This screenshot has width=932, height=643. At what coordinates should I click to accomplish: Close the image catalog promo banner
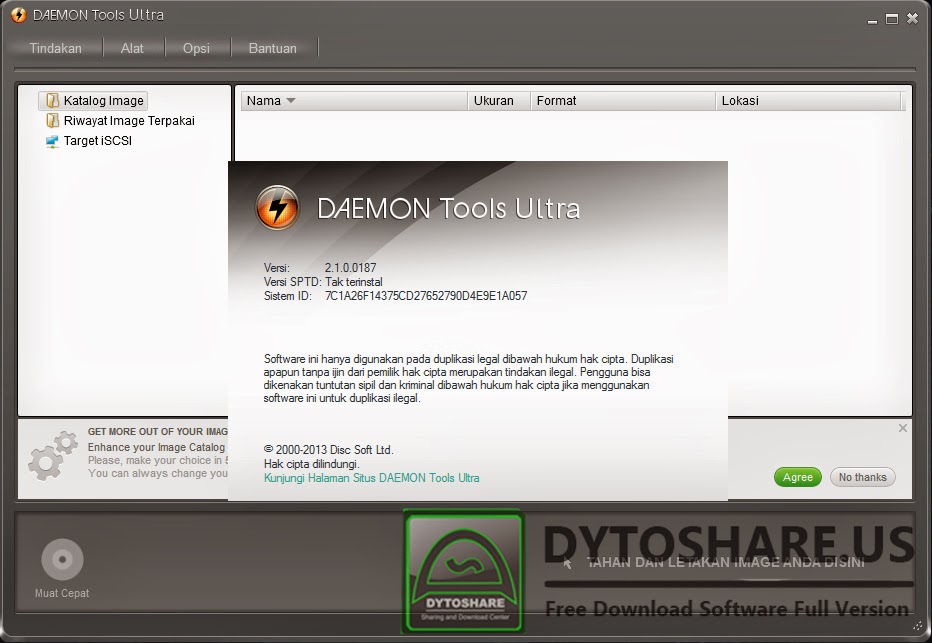pos(903,428)
